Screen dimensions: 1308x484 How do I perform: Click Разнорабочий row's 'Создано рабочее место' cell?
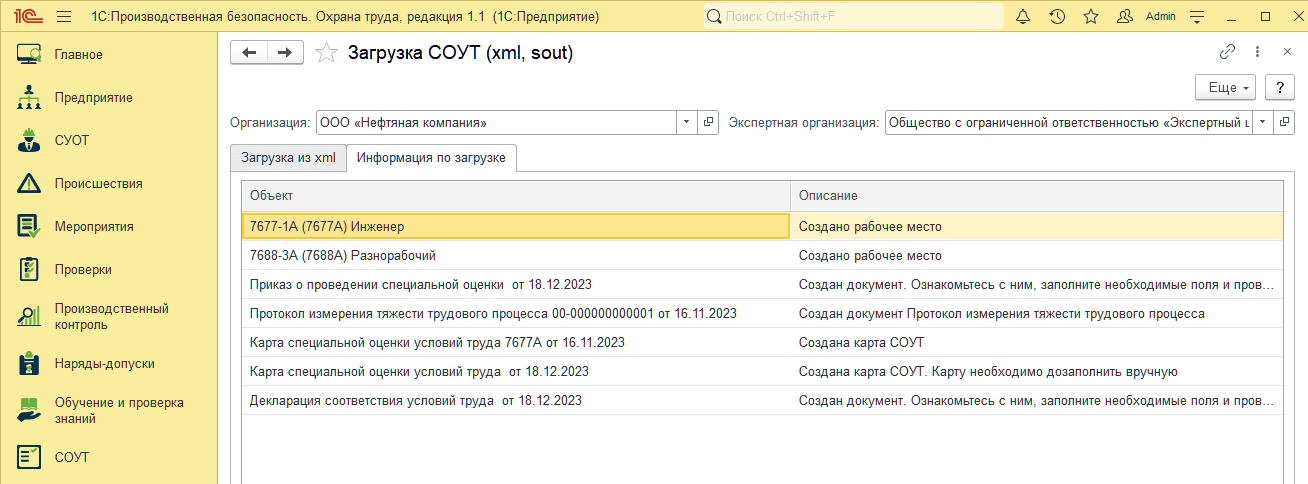tap(1037, 256)
